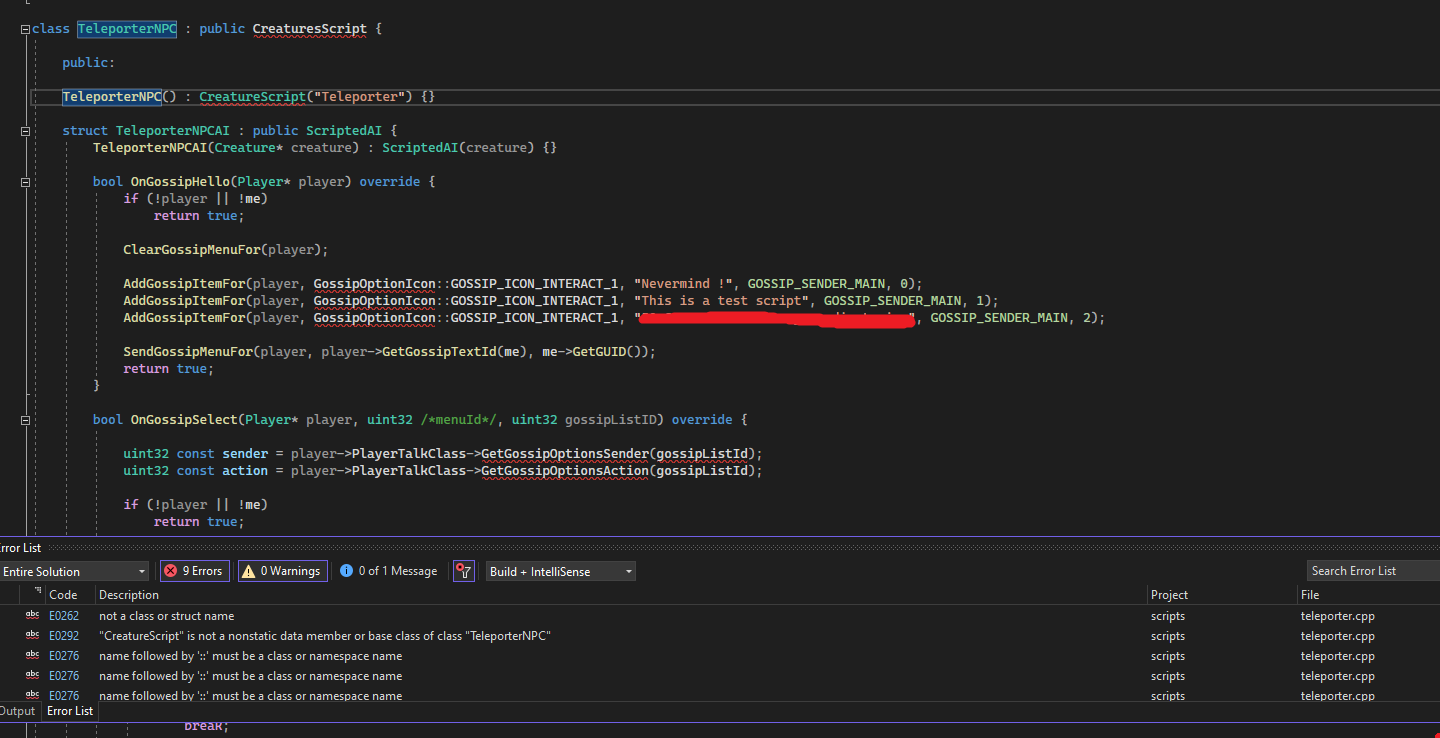Select the '"CreatureScript" is not a nonstatic' error description
Image resolution: width=1440 pixels, height=738 pixels.
[x=325, y=636]
